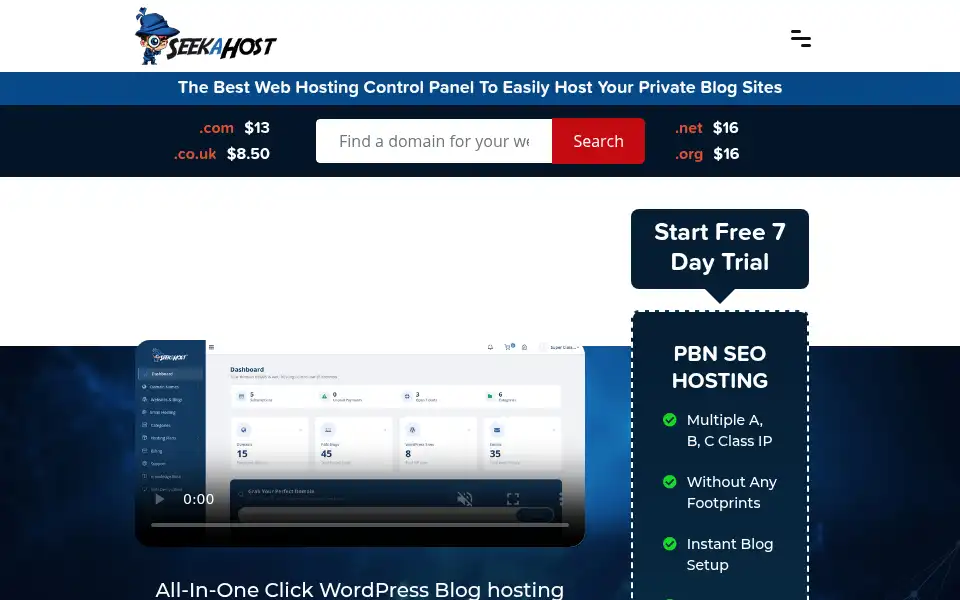This screenshot has height=600, width=960.
Task: Click the All-In-One Click WordPress Blog hosting heading
Action: 359,590
